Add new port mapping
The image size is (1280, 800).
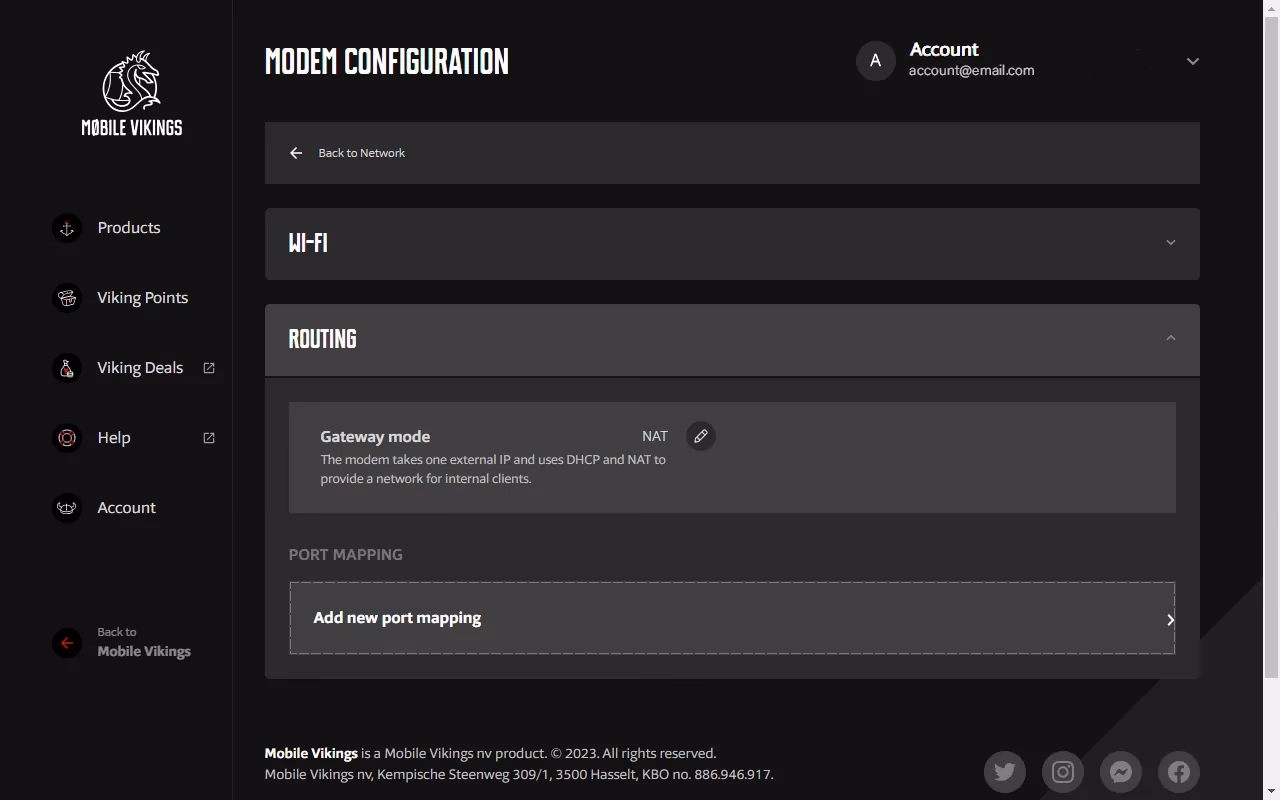point(732,618)
